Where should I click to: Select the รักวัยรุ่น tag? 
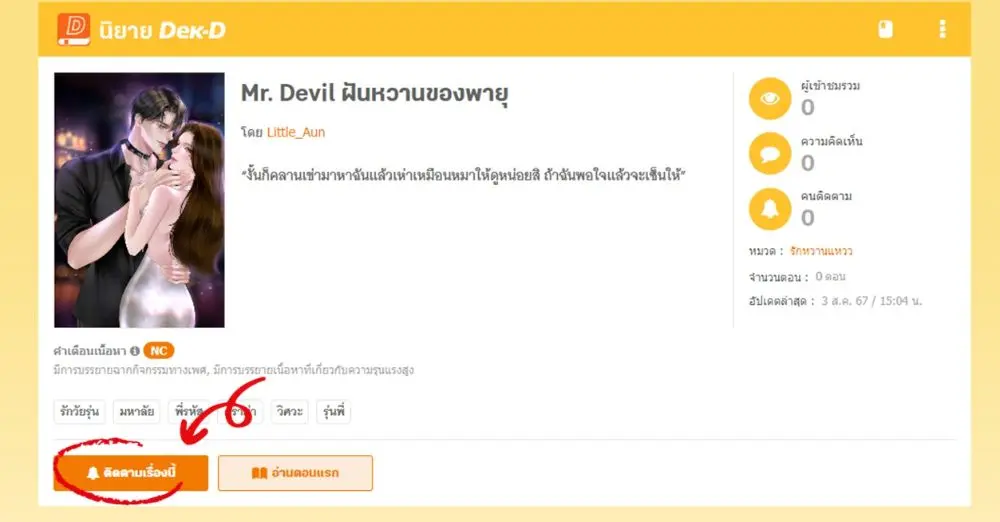pyautogui.click(x=80, y=412)
